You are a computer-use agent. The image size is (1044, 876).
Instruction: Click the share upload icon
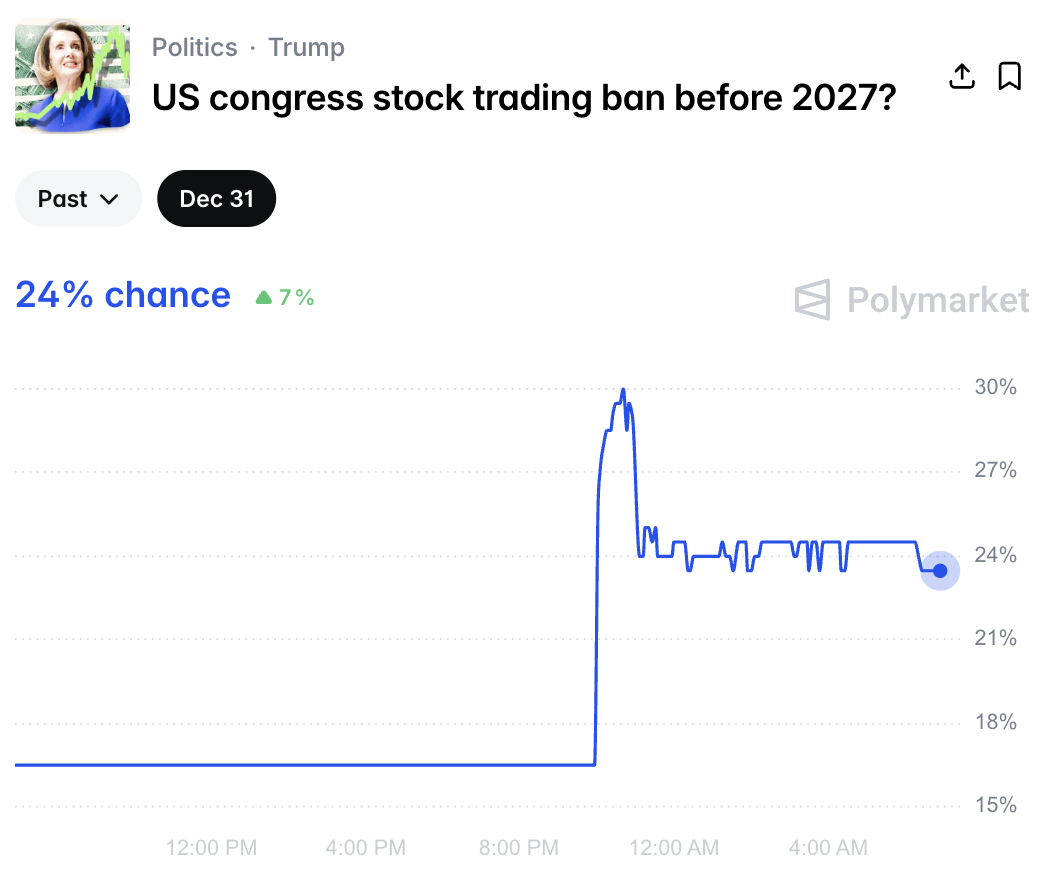click(961, 76)
